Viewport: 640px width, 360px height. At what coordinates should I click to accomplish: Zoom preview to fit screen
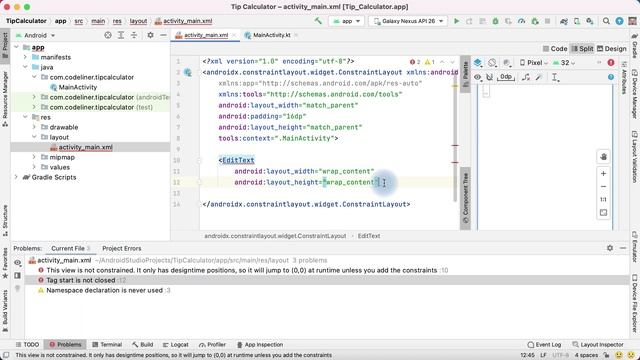pos(603,213)
